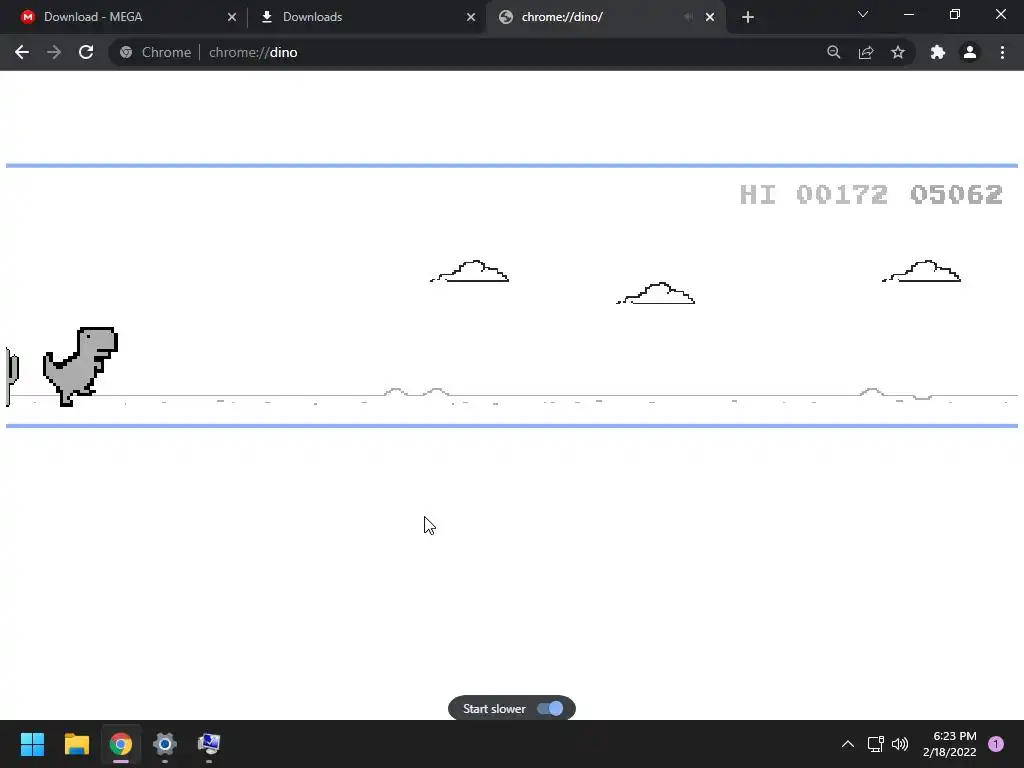Viewport: 1024px width, 768px height.
Task: Toggle the Start slower switch
Action: coord(550,709)
